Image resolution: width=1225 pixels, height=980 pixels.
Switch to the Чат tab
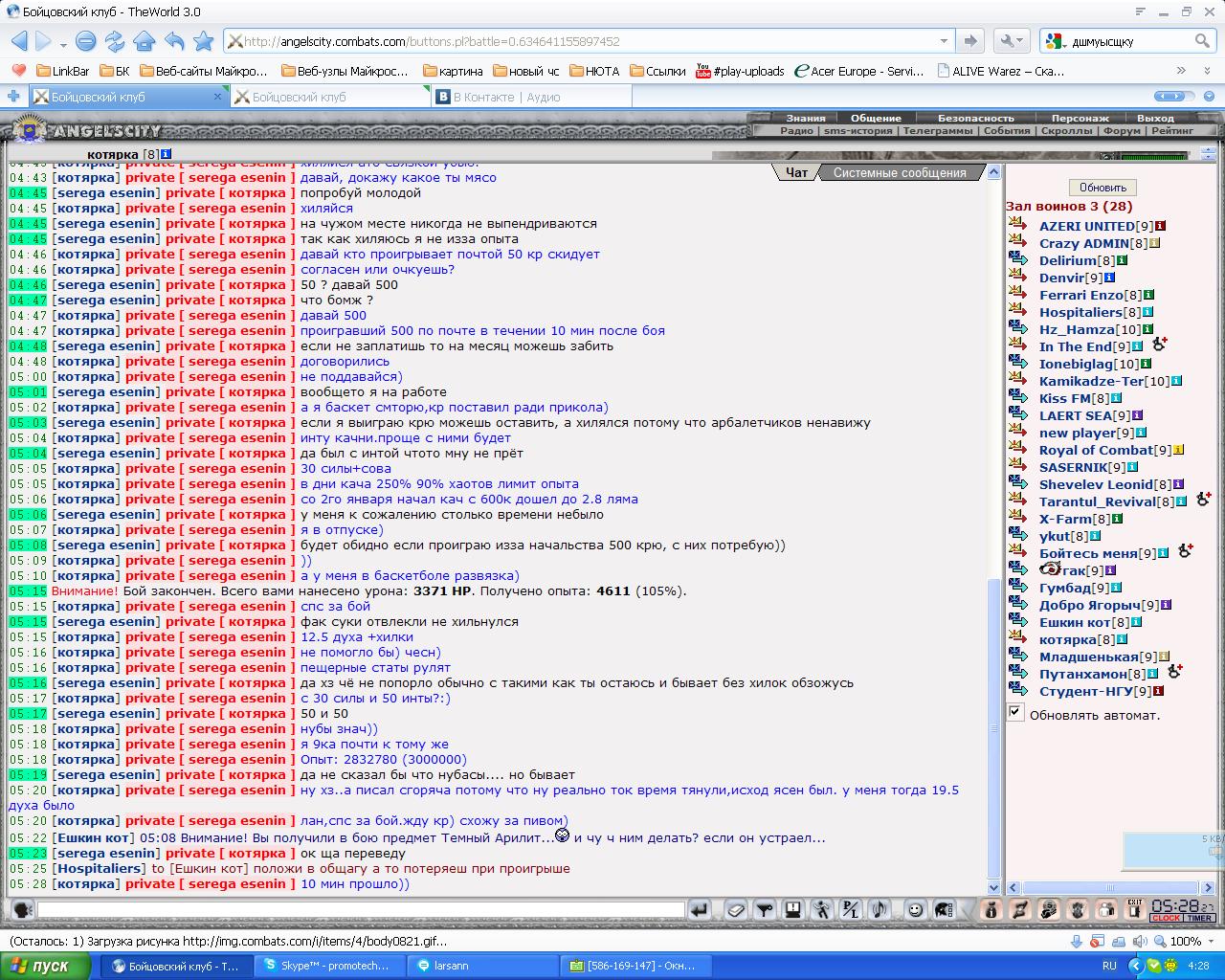tap(796, 172)
